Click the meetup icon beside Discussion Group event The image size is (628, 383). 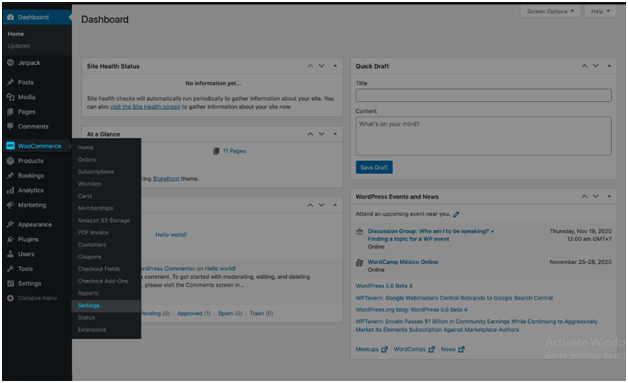click(x=360, y=232)
